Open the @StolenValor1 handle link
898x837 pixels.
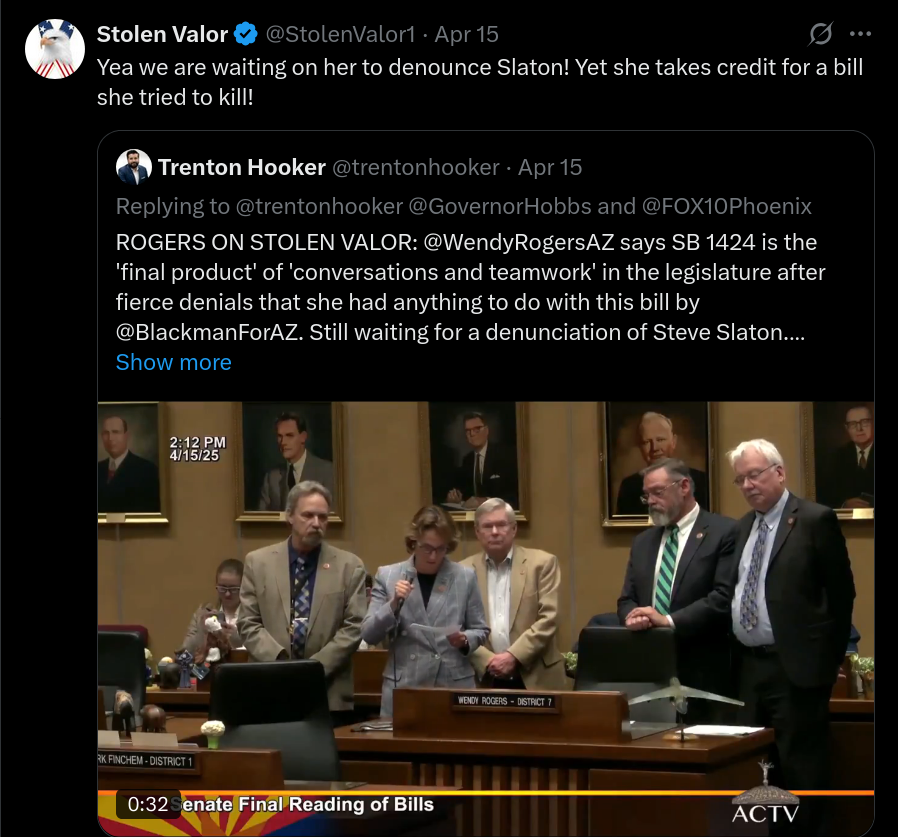[340, 34]
